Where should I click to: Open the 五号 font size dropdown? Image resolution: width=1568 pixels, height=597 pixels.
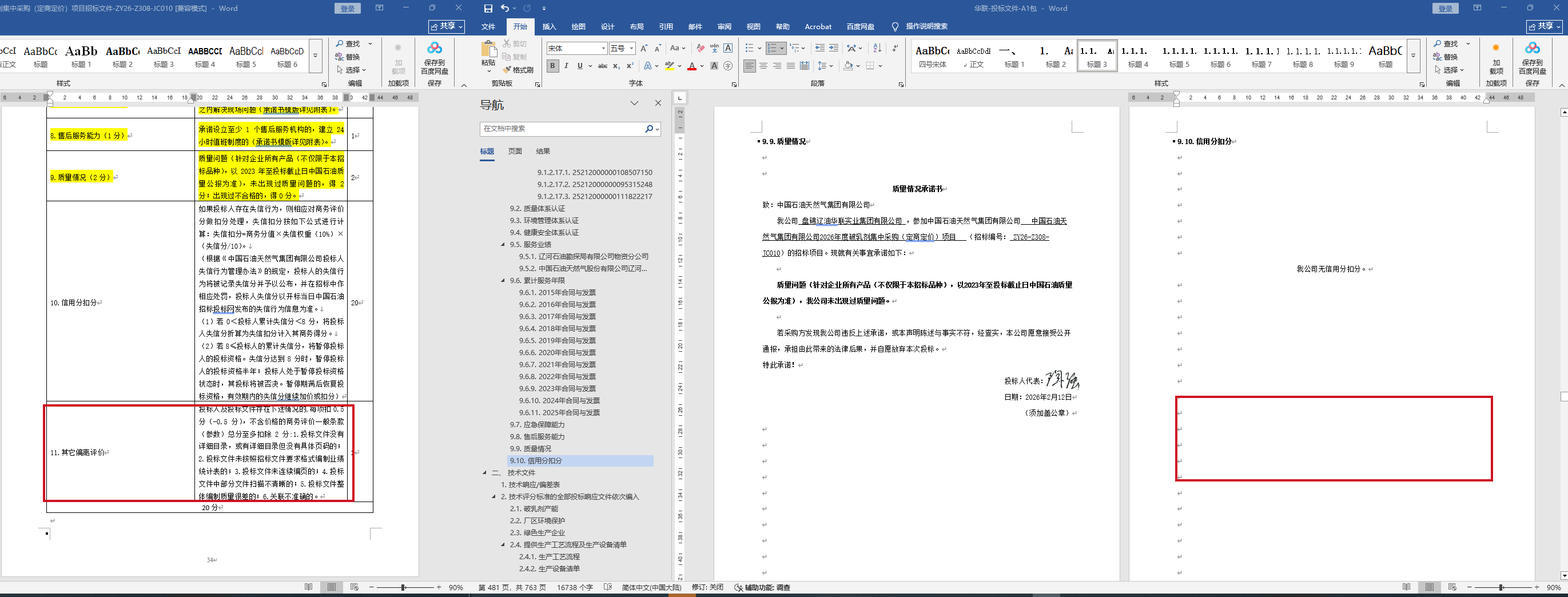tap(632, 48)
